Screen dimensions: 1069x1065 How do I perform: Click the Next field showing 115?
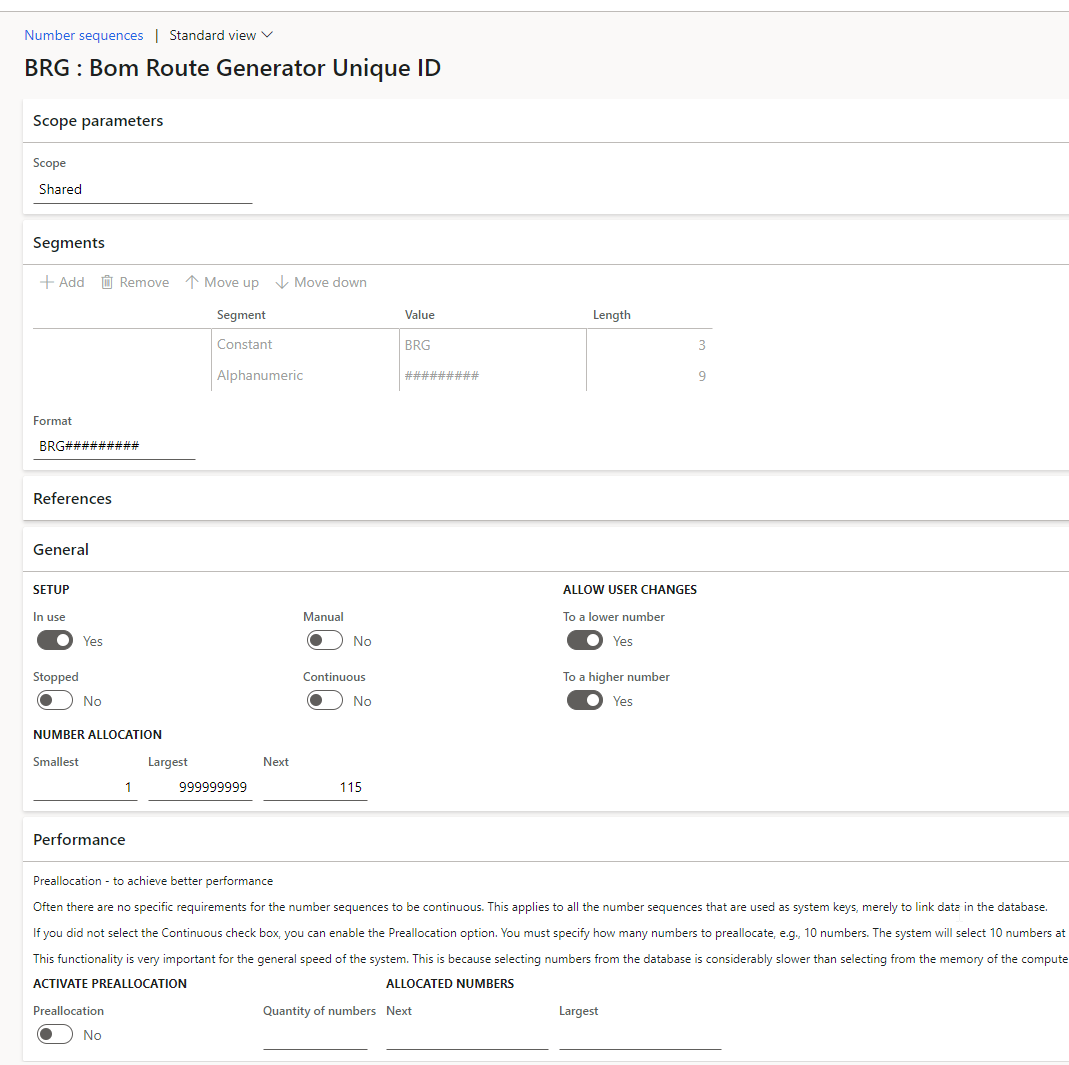click(x=315, y=787)
